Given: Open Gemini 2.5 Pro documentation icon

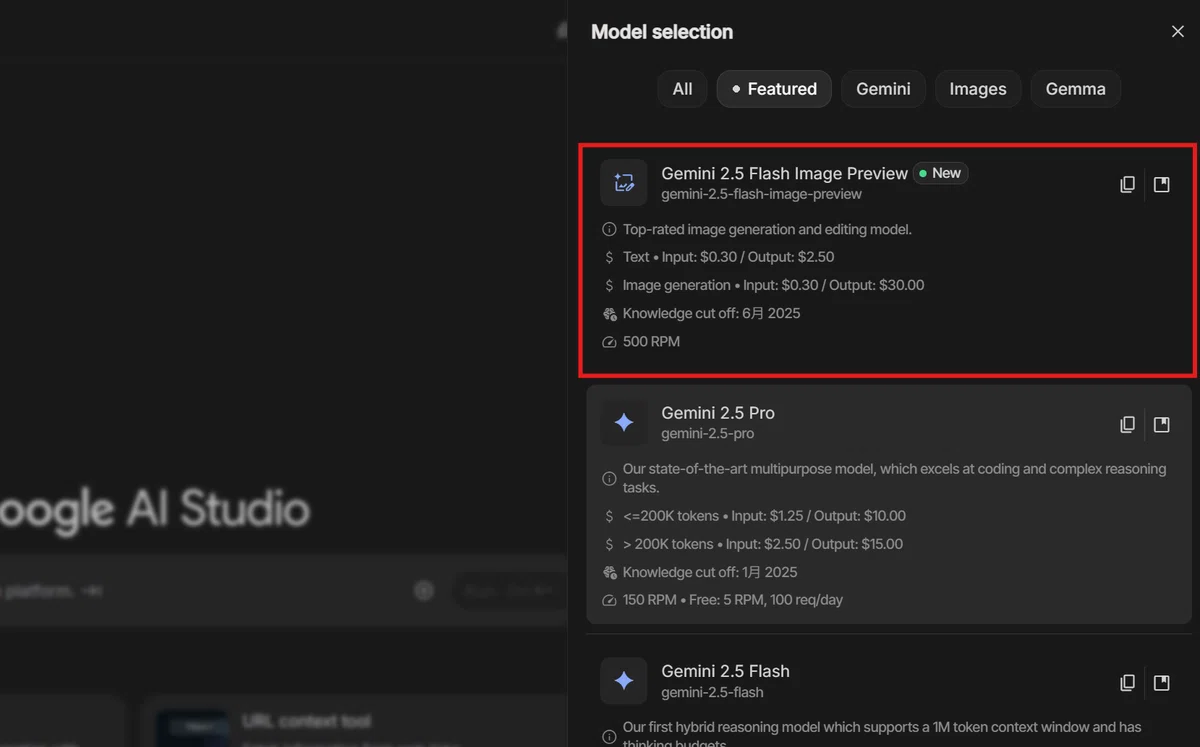Looking at the screenshot, I should tap(1161, 424).
